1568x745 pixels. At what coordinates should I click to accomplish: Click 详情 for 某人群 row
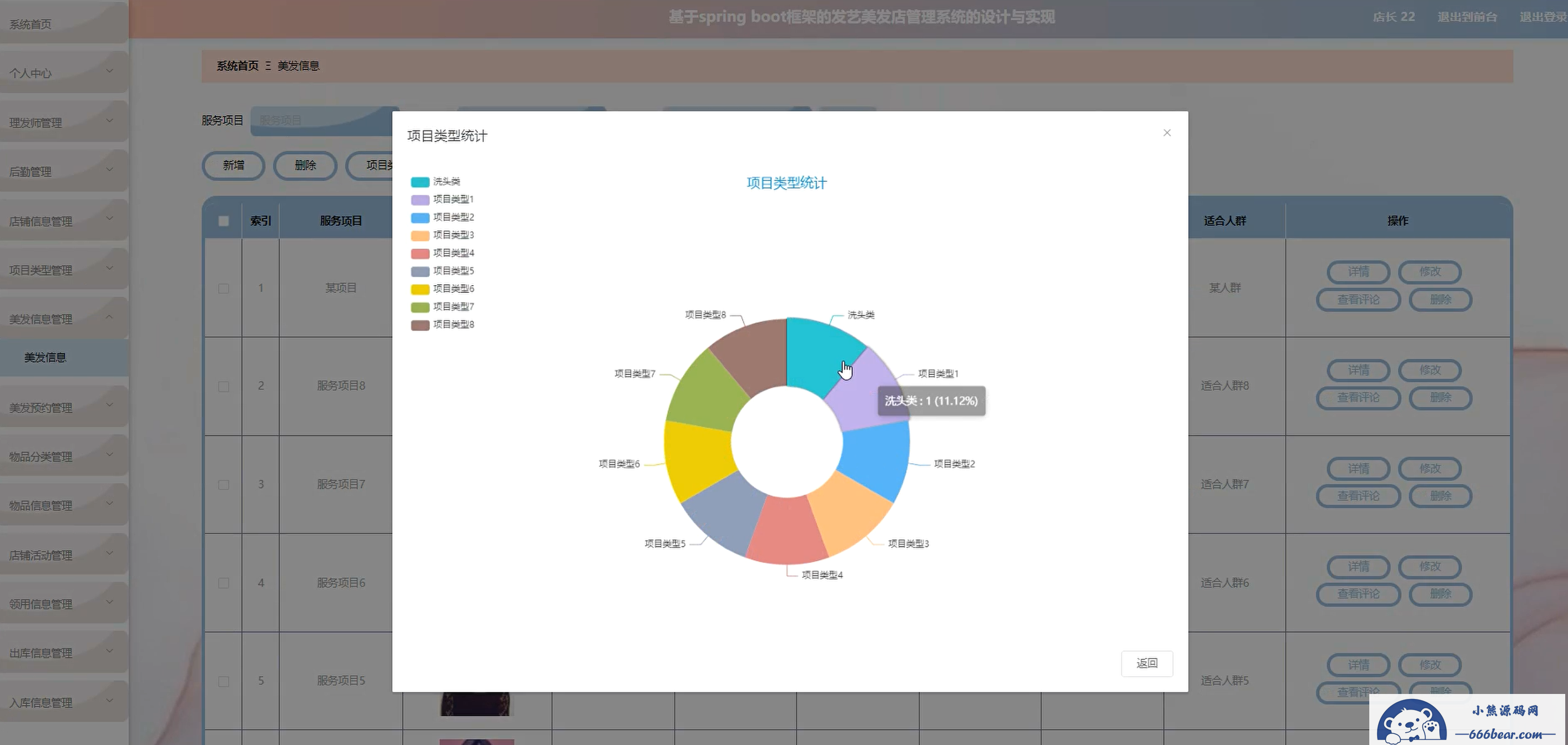[1358, 272]
